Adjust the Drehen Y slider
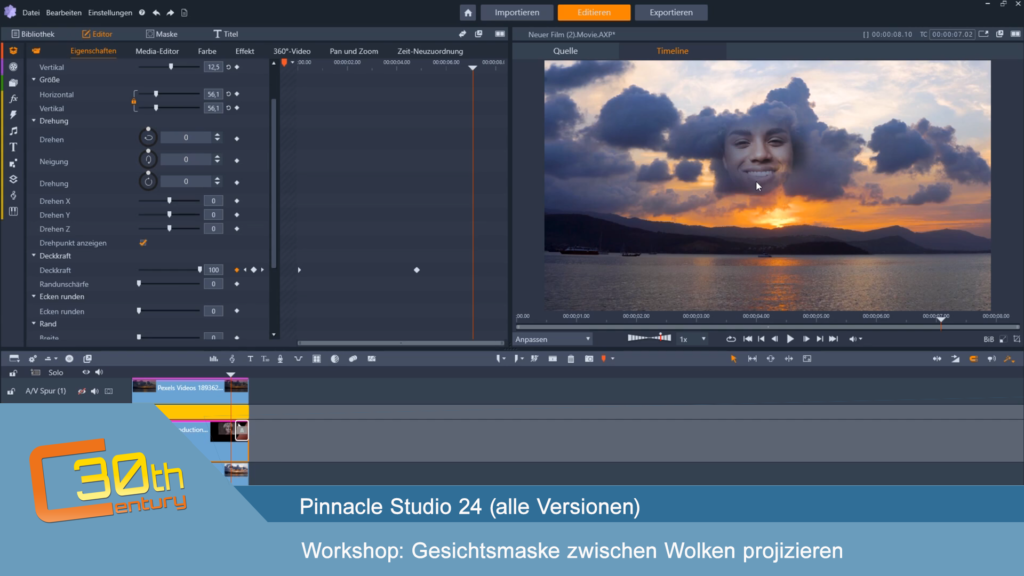This screenshot has height=576, width=1024. pyautogui.click(x=169, y=215)
